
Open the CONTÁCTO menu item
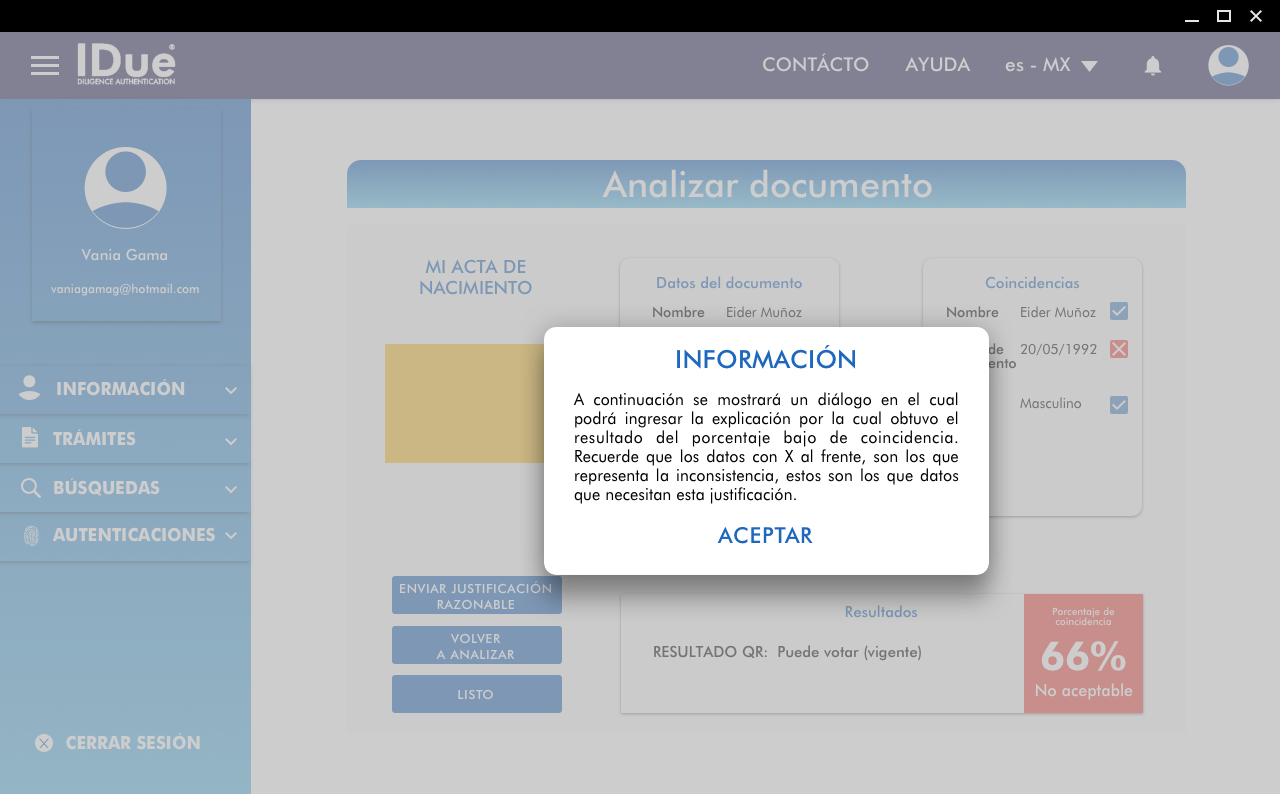815,65
